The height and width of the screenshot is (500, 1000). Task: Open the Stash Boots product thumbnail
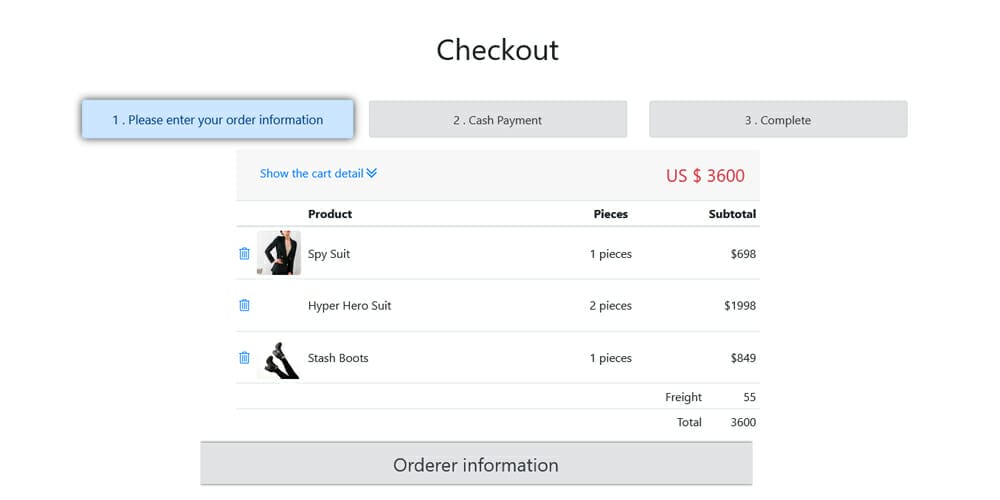(x=279, y=359)
